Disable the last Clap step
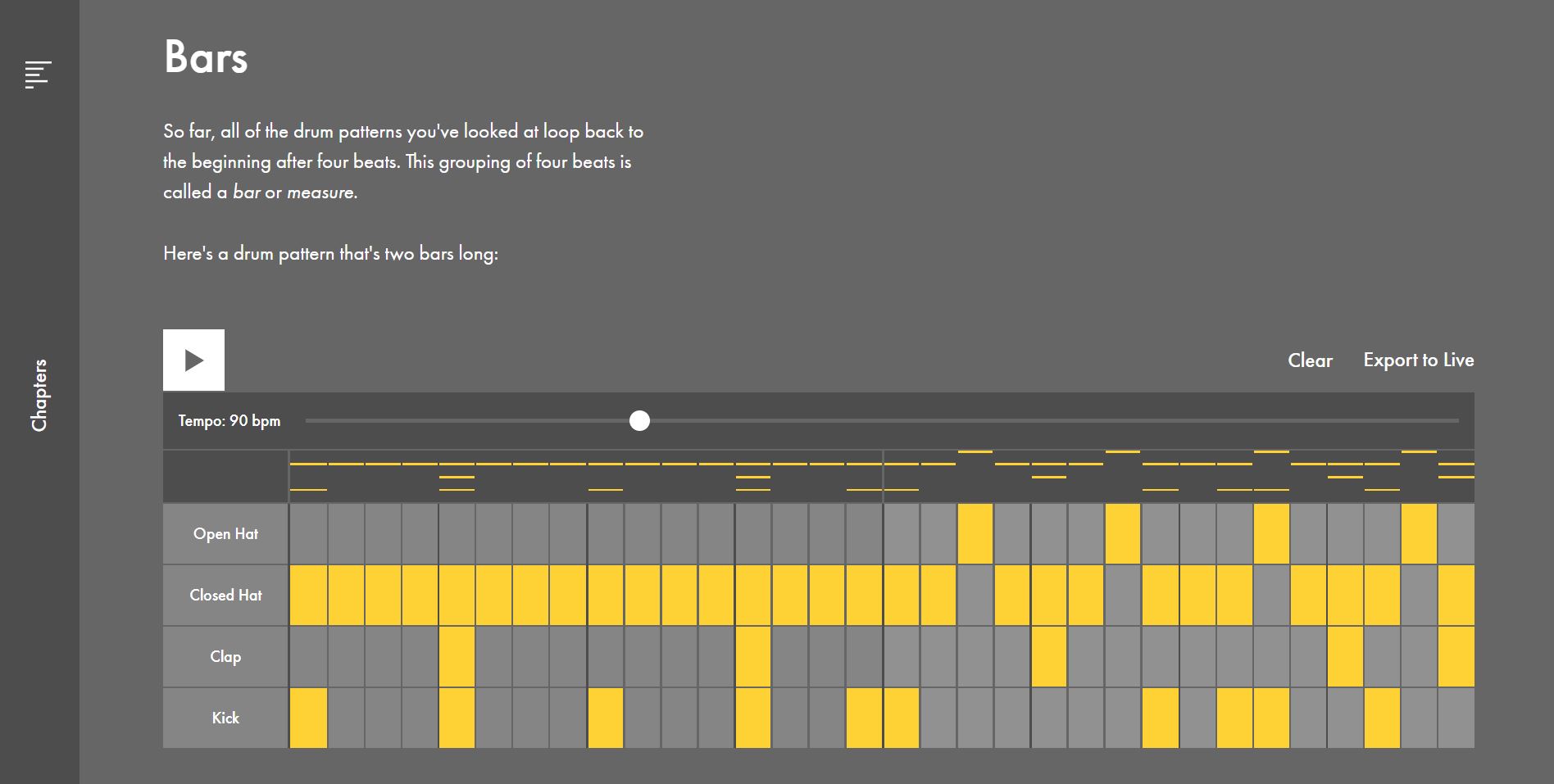 point(1456,657)
